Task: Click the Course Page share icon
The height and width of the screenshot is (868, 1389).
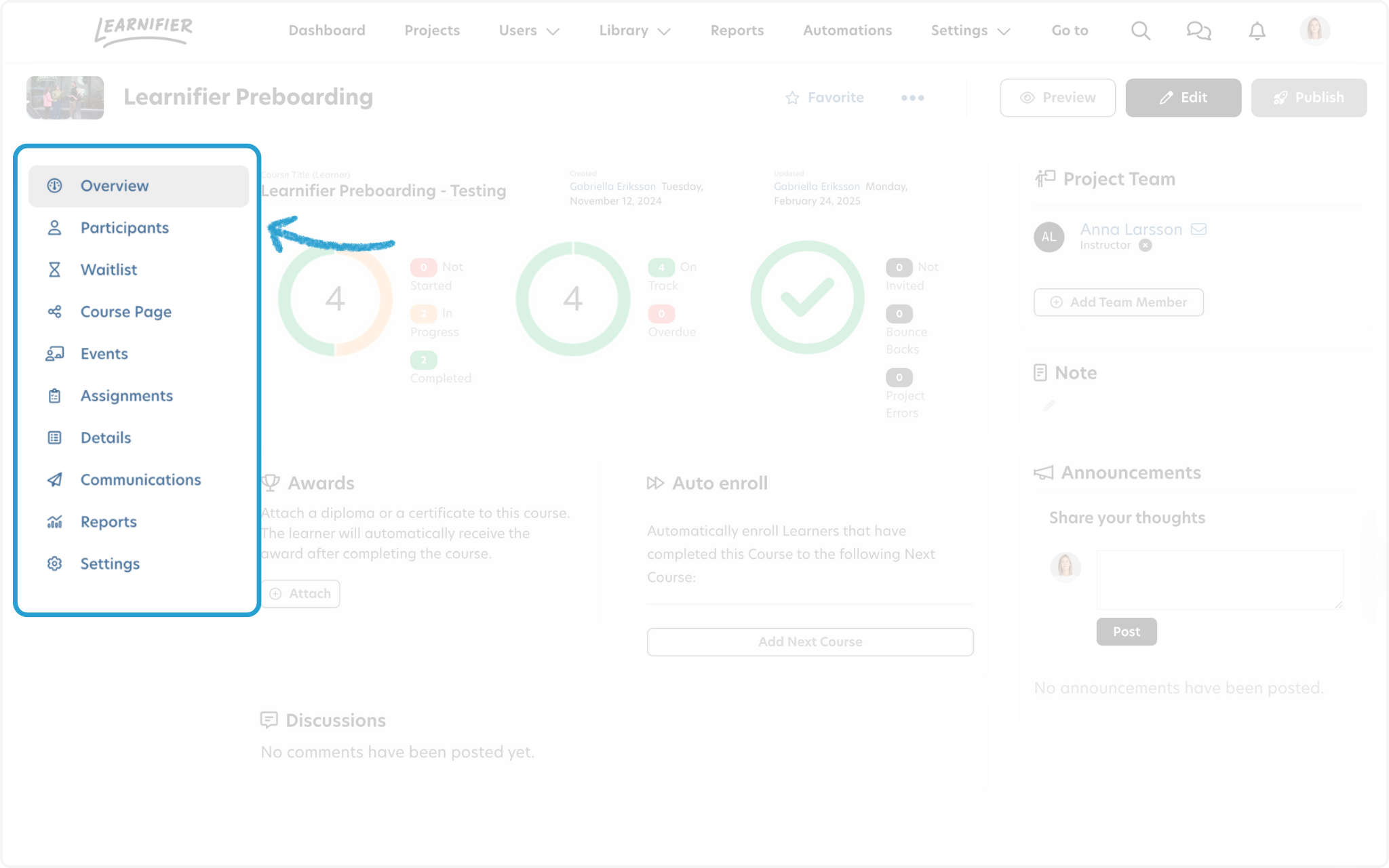Action: (55, 312)
